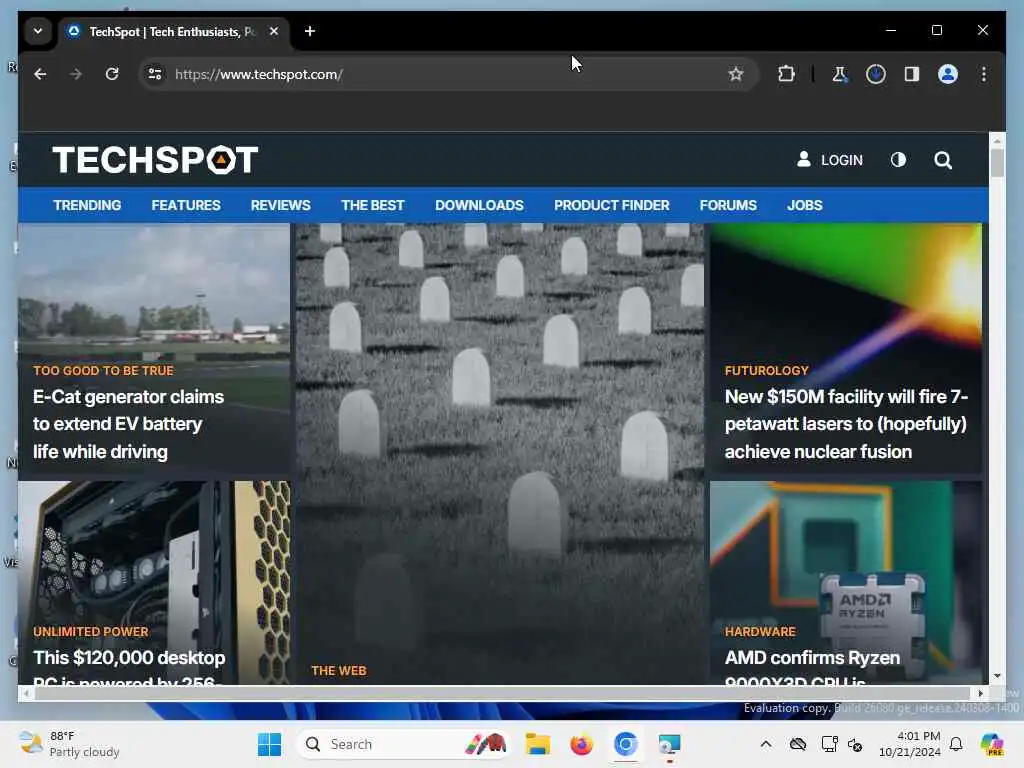
Task: Open the JOBS page
Action: pos(805,205)
